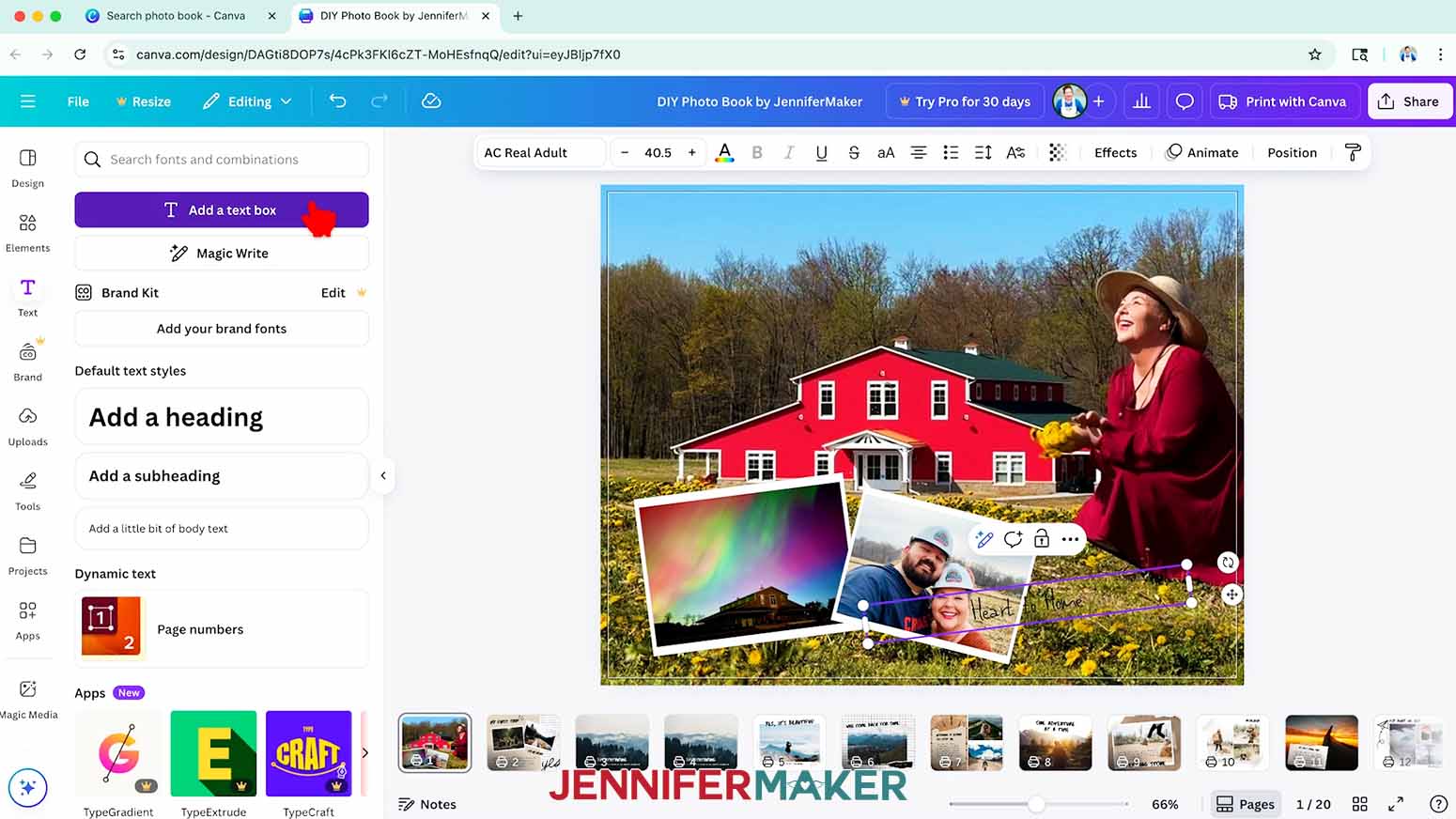
Task: Open the Effects panel
Action: (1115, 152)
